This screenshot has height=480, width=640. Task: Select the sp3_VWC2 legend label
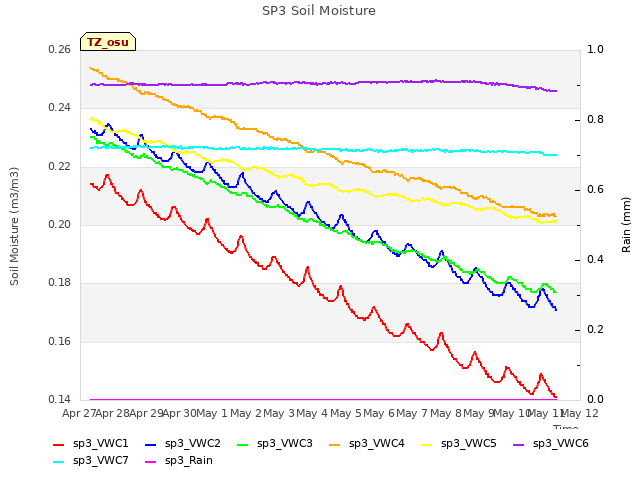(x=193, y=444)
